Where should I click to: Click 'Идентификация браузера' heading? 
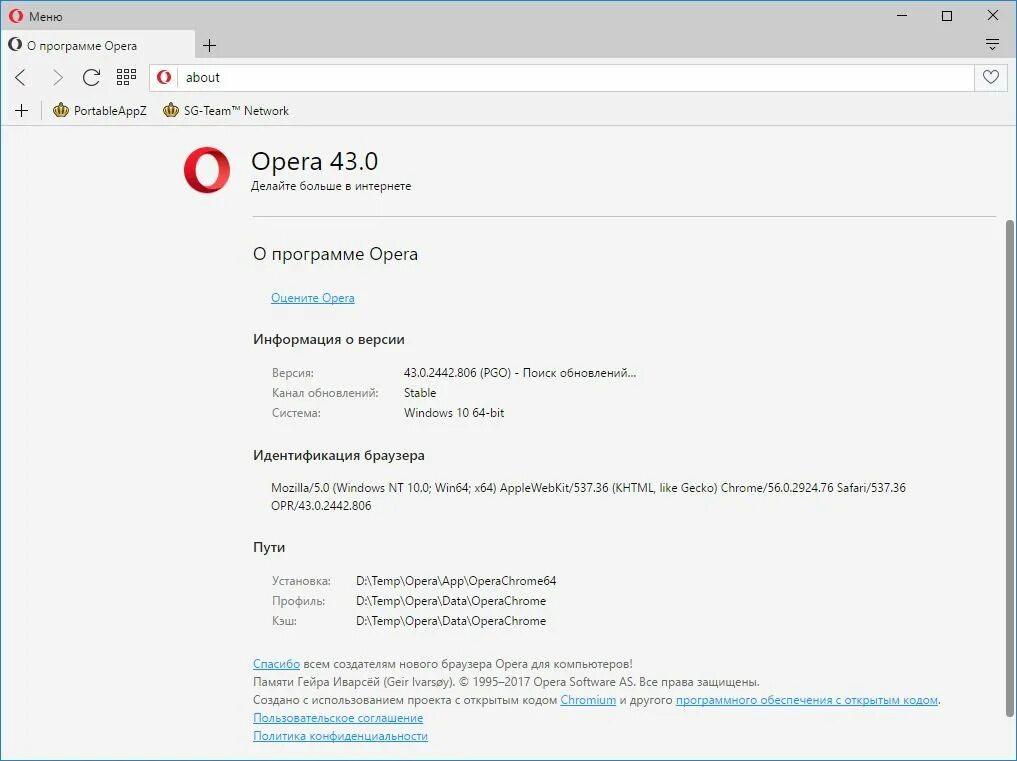339,455
